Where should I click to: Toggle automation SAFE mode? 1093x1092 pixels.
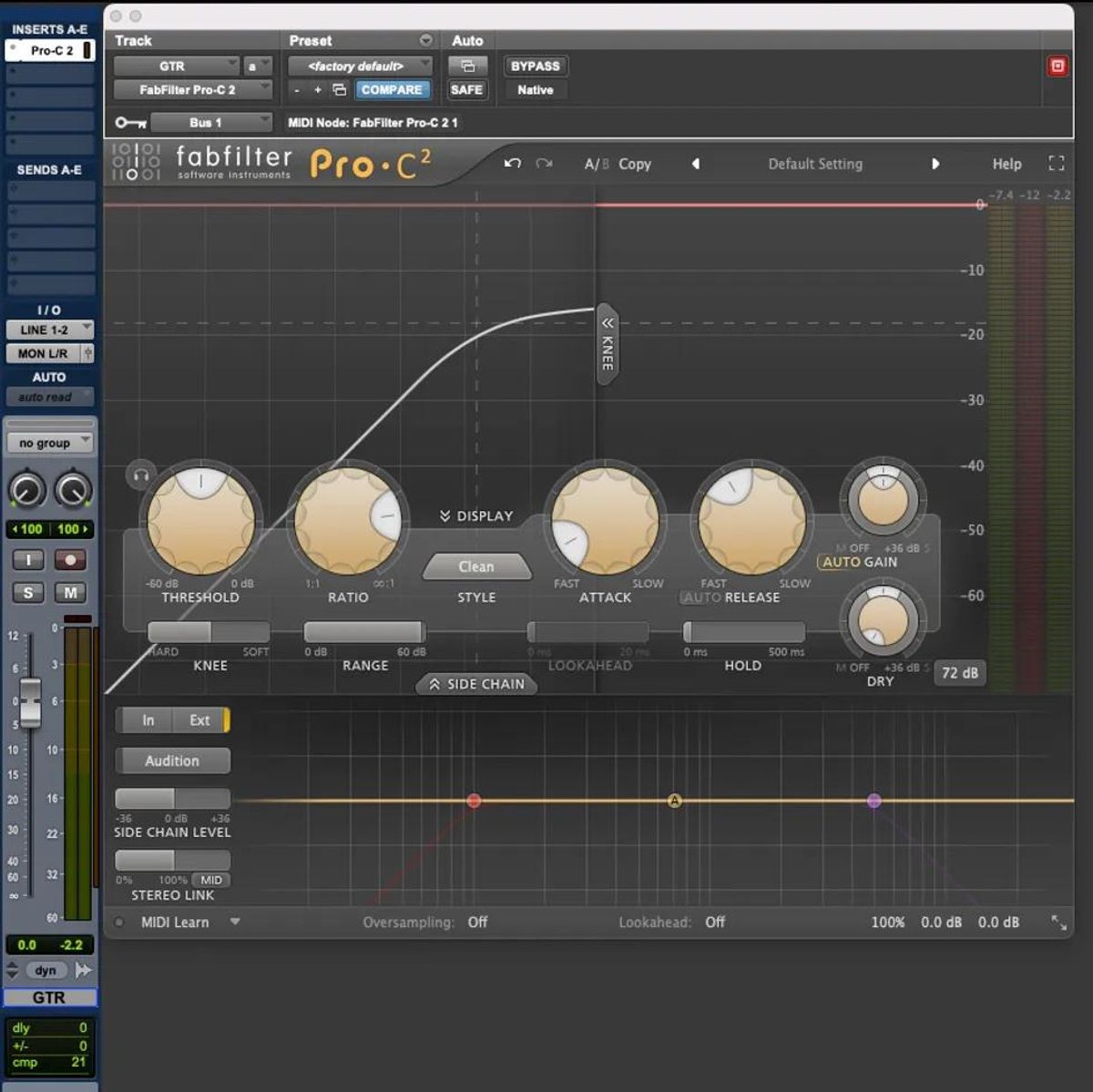pyautogui.click(x=466, y=90)
